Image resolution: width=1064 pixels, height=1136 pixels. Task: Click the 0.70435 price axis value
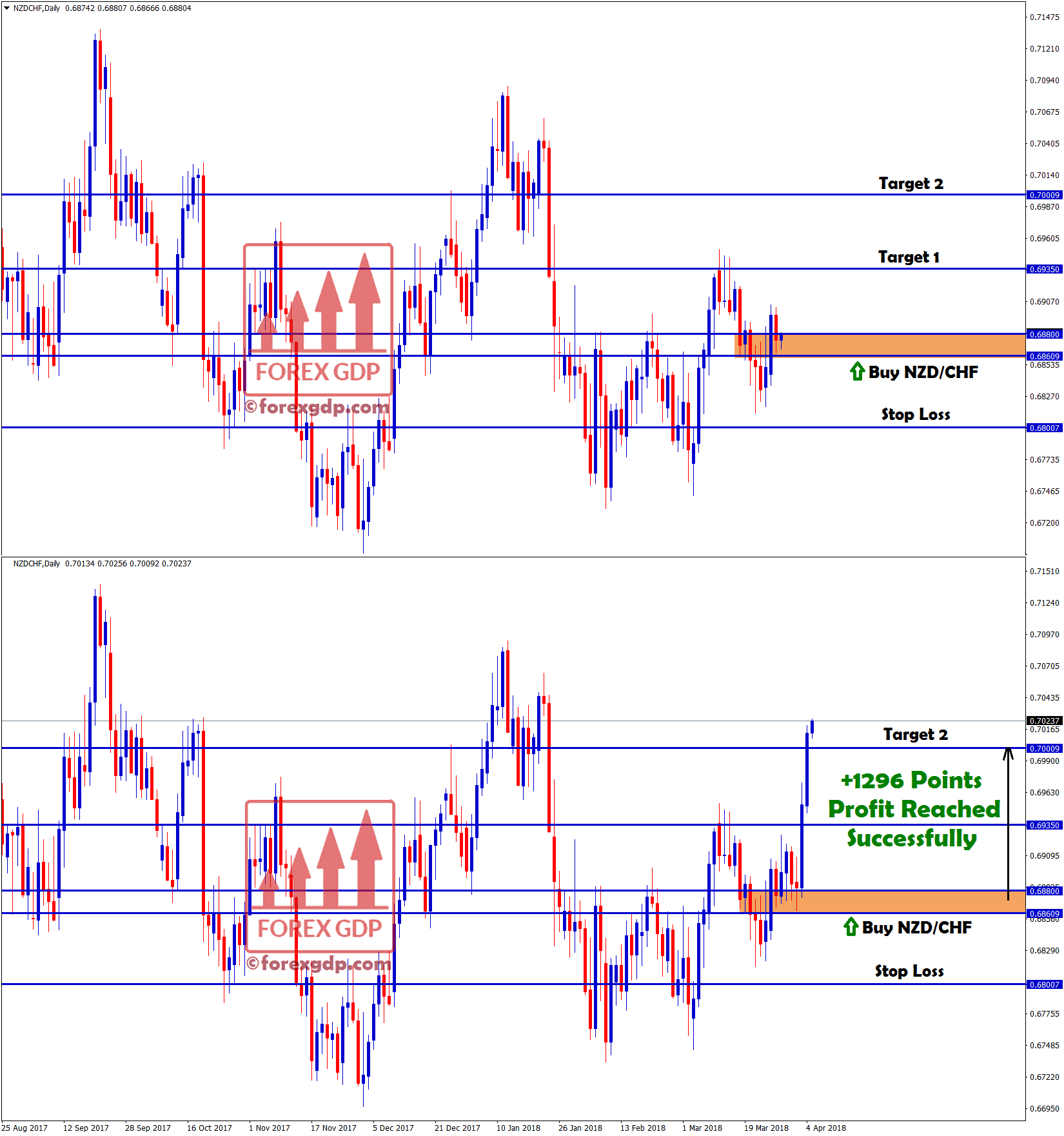[x=1045, y=698]
